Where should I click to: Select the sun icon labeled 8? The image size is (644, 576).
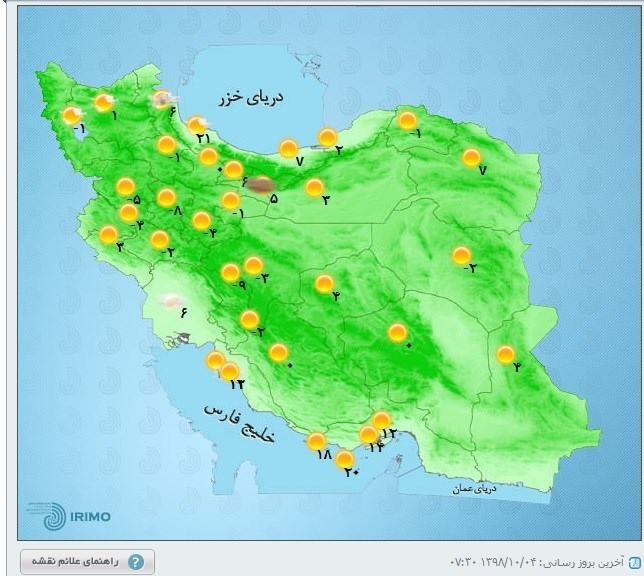[x=166, y=197]
